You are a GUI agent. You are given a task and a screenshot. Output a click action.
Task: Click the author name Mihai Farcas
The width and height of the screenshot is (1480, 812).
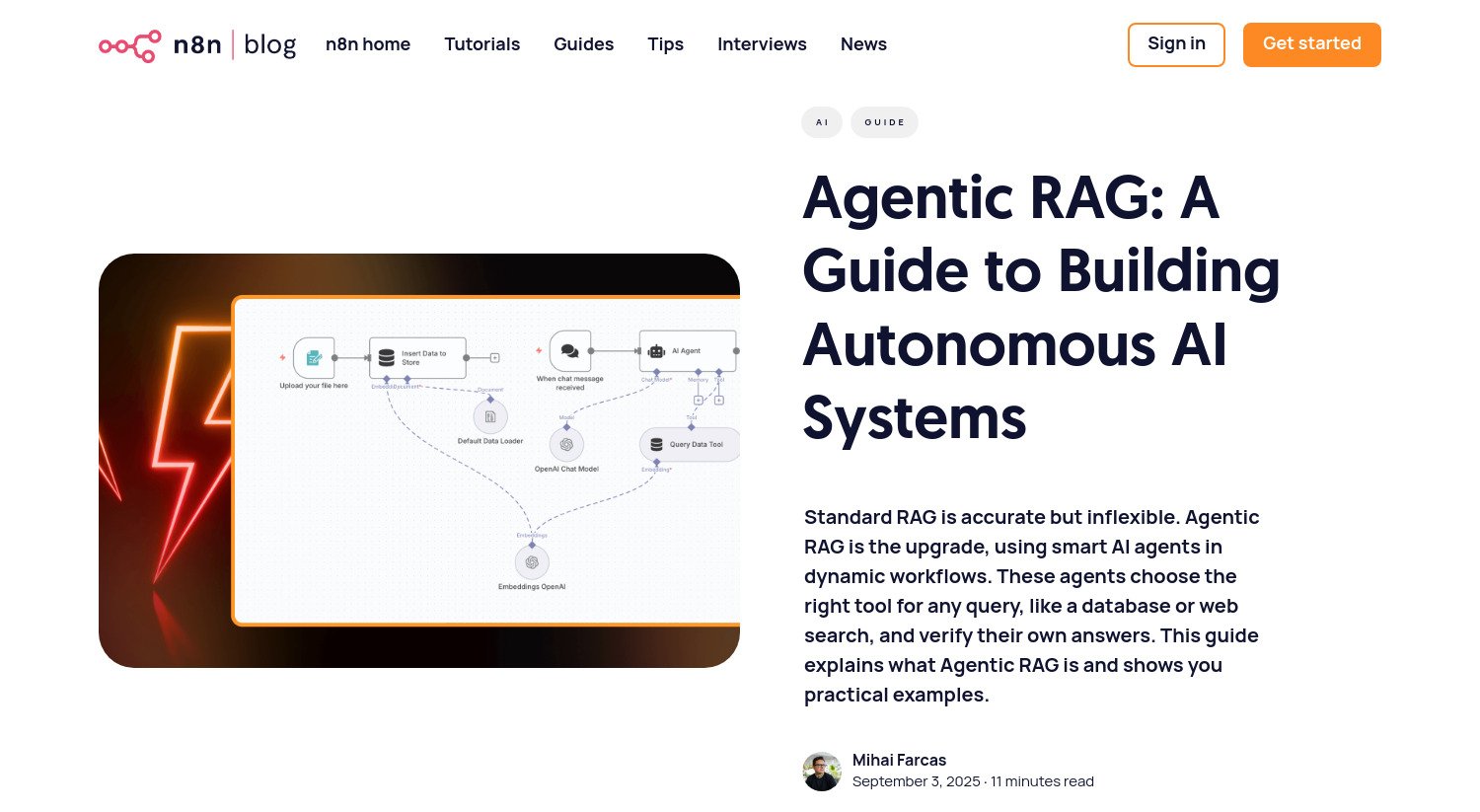pos(899,760)
